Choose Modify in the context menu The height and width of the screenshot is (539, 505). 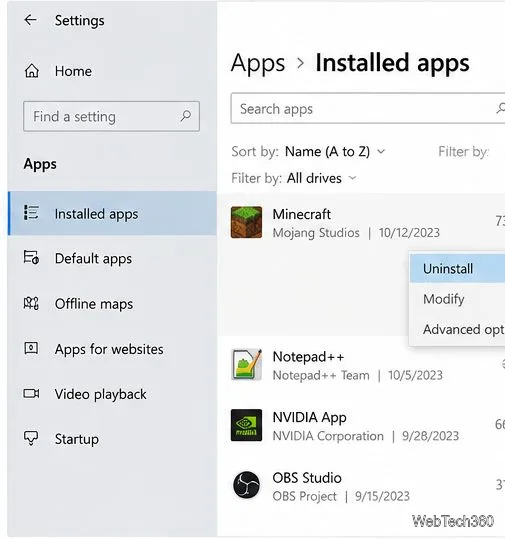(458, 299)
